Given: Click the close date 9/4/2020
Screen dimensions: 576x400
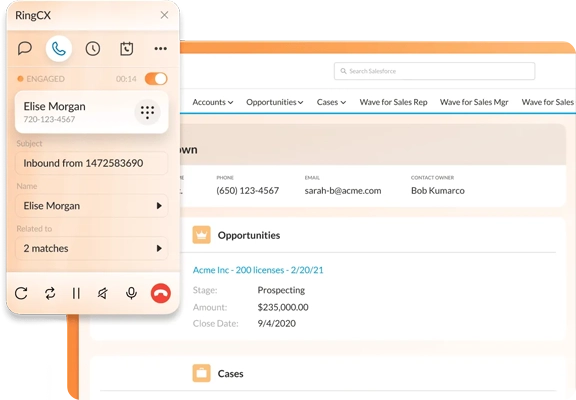Looking at the screenshot, I should (x=277, y=323).
